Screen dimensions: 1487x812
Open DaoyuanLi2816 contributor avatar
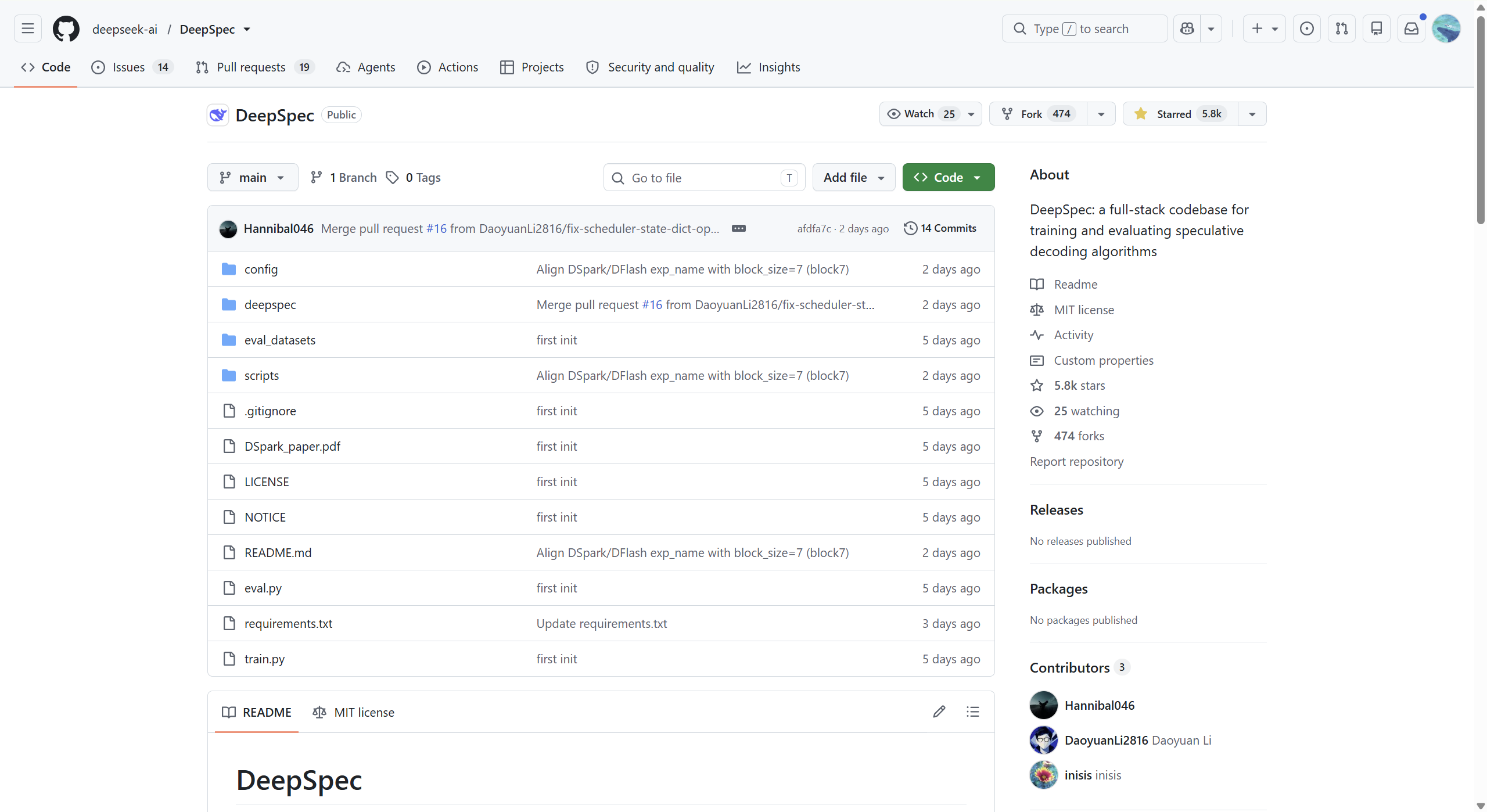1044,740
